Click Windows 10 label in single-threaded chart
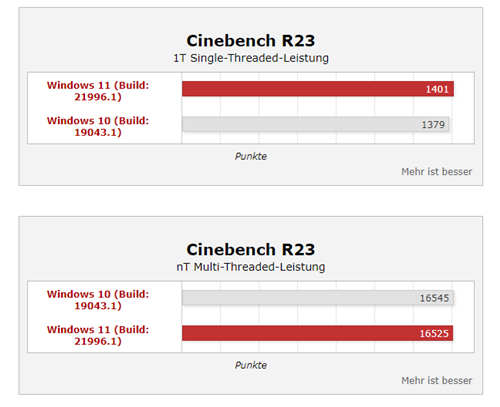This screenshot has height=407, width=500. tap(98, 126)
